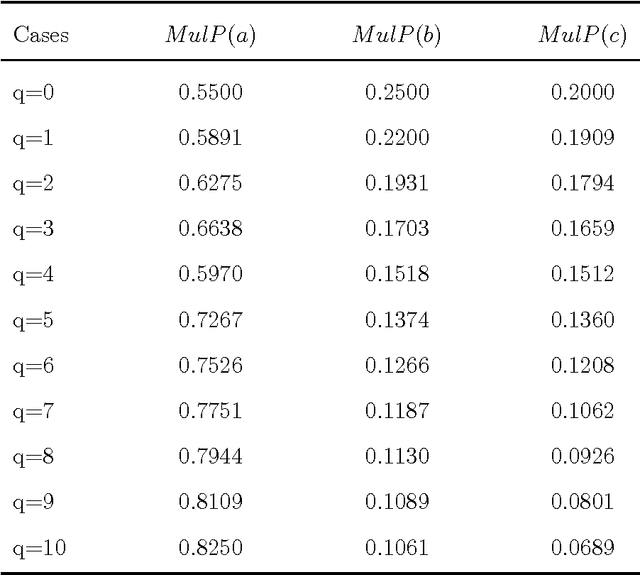This screenshot has height=575, width=640.
Task: Select the 0.1208 cell for q=6
Action: point(582,365)
